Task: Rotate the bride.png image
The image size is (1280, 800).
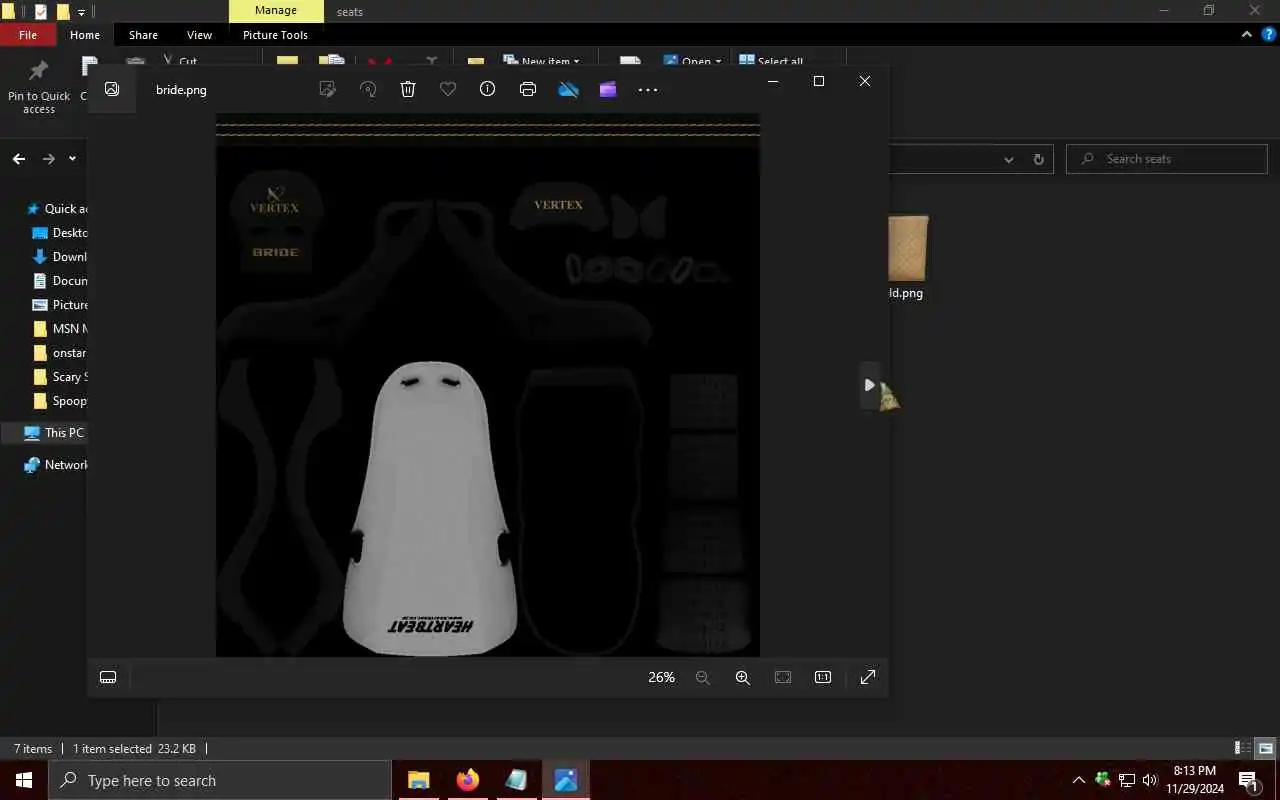Action: click(x=368, y=89)
